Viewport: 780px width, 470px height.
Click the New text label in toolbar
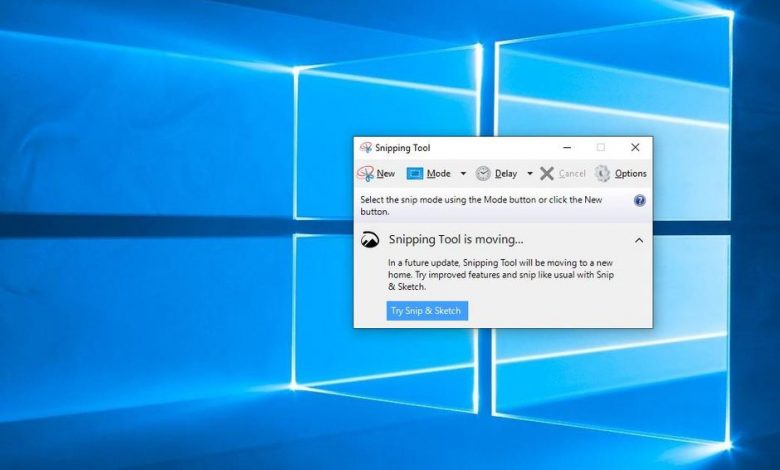[386, 174]
